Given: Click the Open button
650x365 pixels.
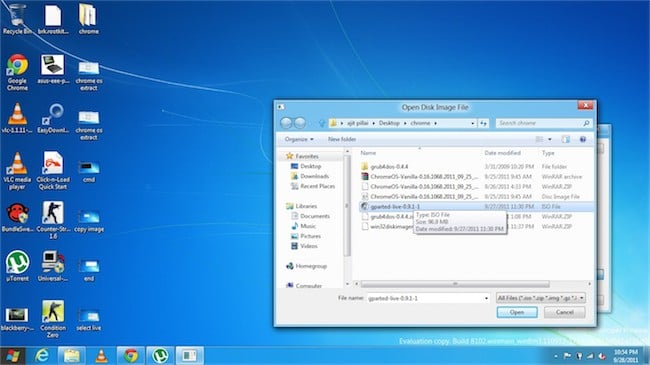Looking at the screenshot, I should coord(517,312).
